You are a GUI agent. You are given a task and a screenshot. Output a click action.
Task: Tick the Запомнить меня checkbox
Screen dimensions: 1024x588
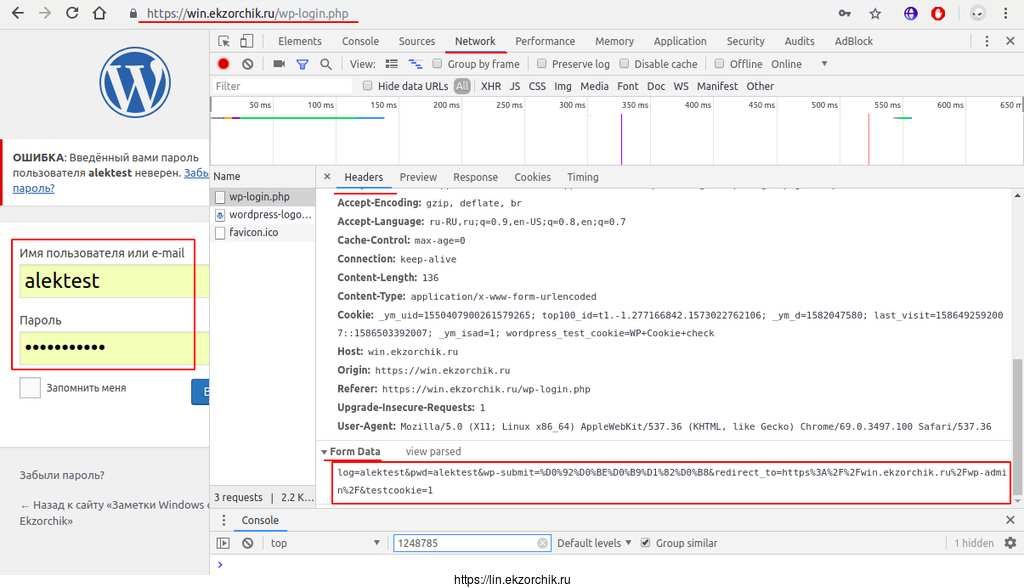30,388
